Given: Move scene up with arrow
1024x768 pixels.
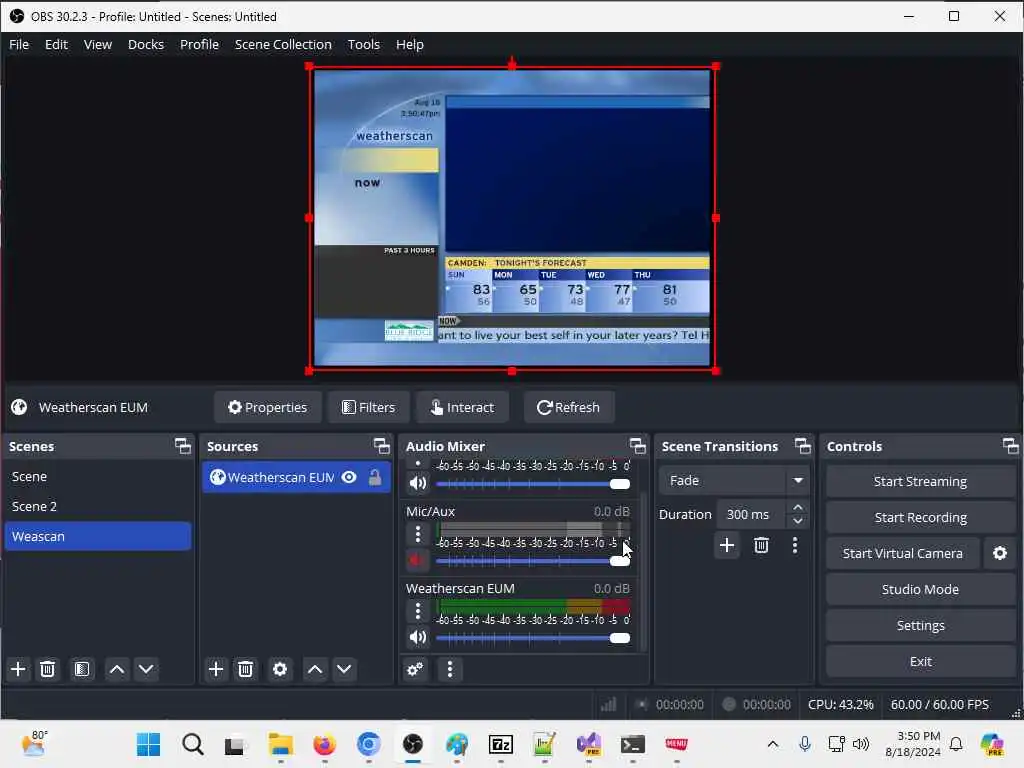Looking at the screenshot, I should pyautogui.click(x=117, y=669).
